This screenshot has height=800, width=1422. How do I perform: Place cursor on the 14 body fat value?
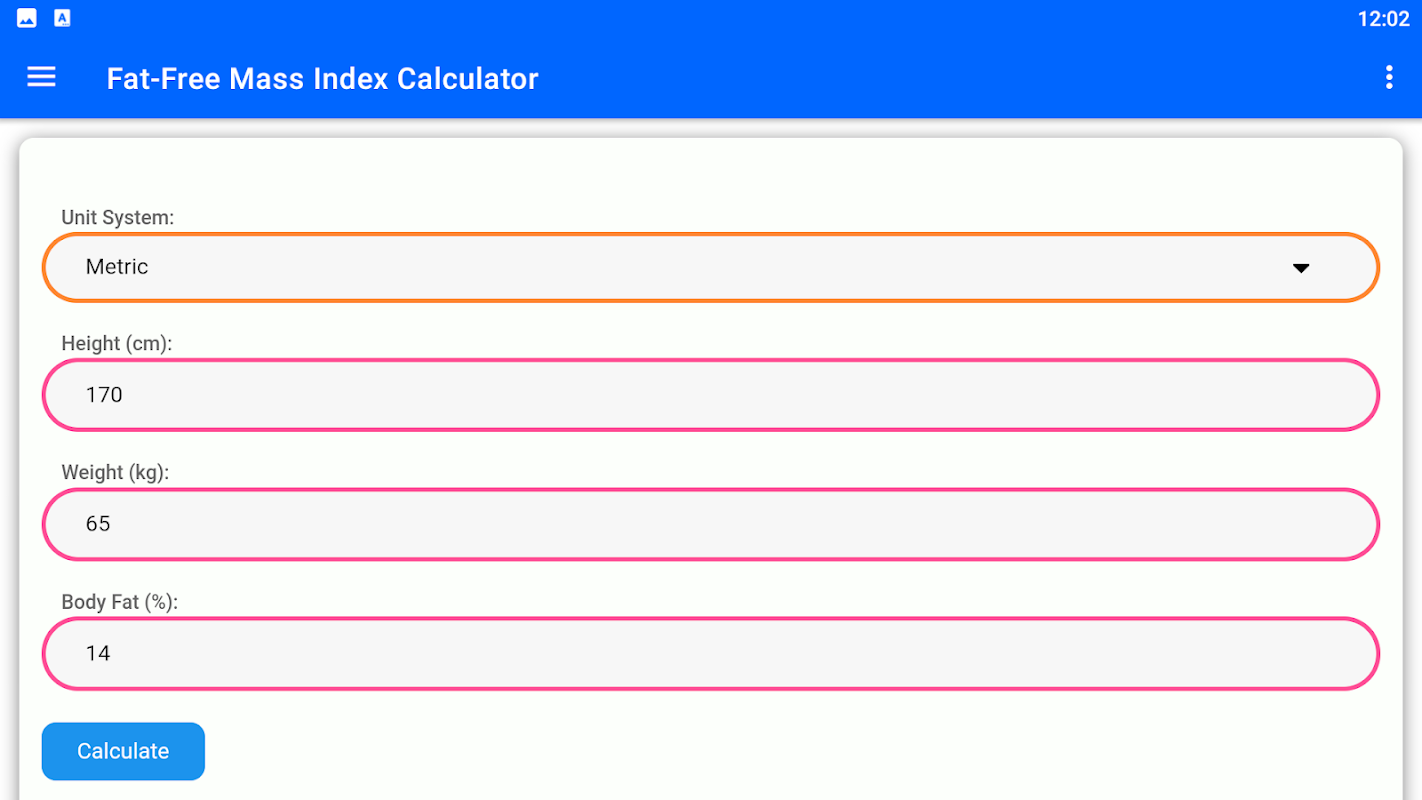coord(98,653)
